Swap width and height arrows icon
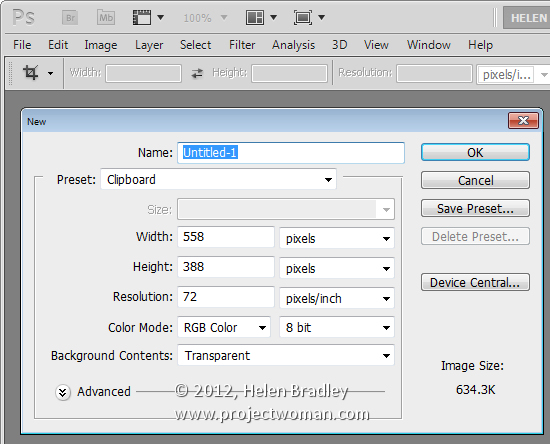Screen dimensions: 550x444 (197, 73)
